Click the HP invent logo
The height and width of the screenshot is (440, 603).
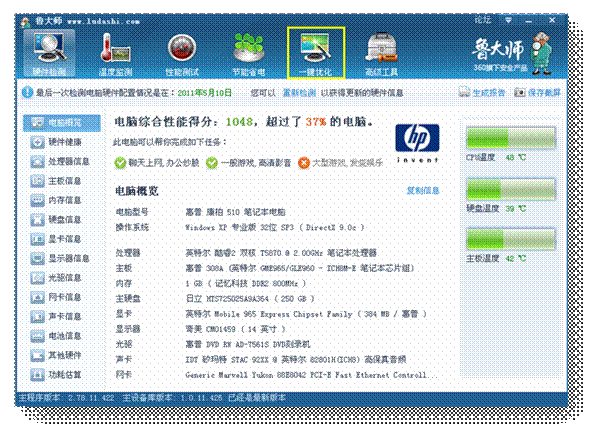(417, 143)
